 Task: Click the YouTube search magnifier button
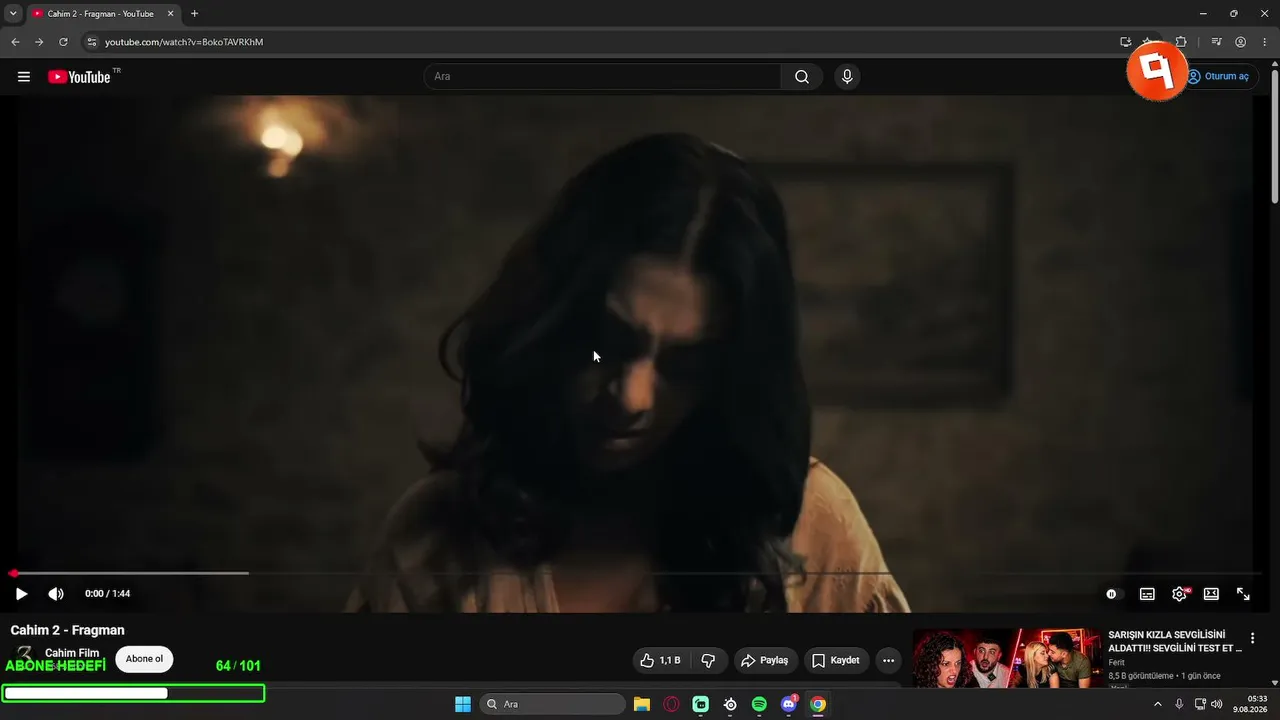(x=802, y=77)
